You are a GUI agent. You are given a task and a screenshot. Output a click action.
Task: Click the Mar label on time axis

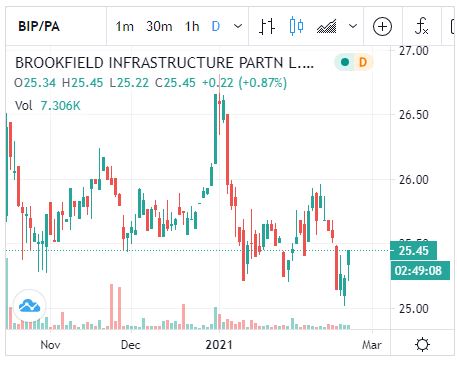click(372, 345)
